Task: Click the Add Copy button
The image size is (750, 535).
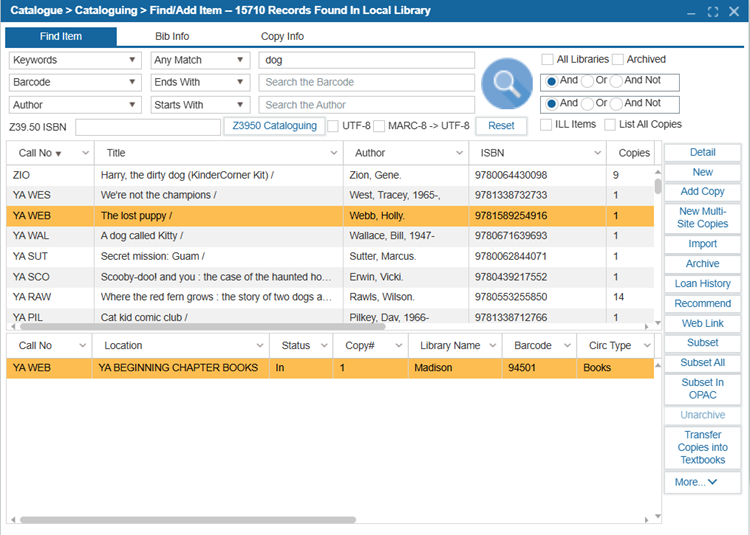Action: click(x=702, y=192)
